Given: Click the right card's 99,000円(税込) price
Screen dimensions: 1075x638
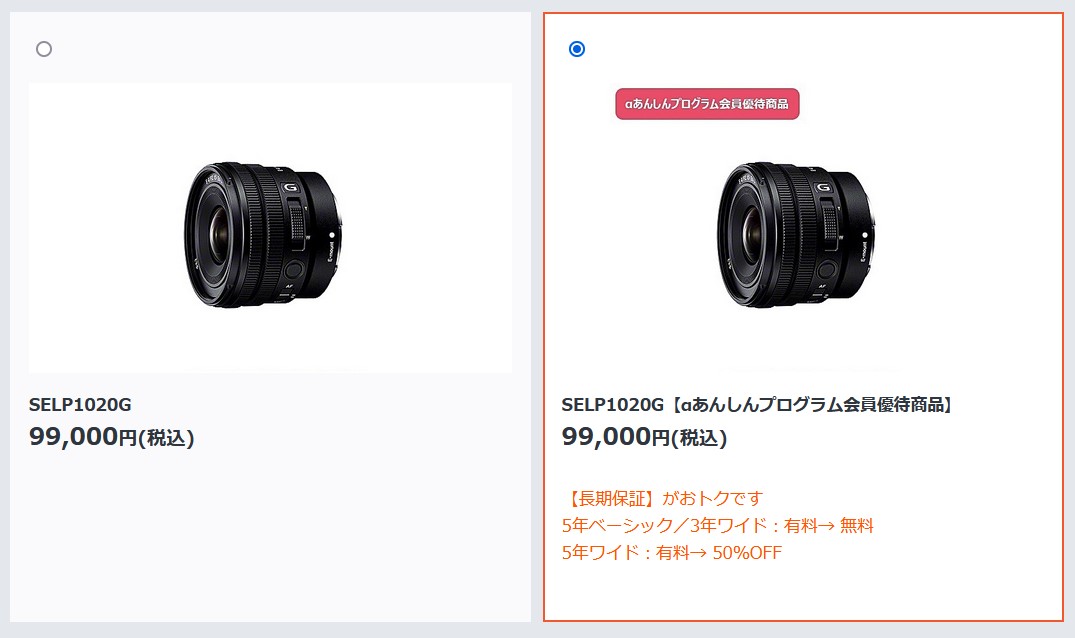Looking at the screenshot, I should click(644, 437).
